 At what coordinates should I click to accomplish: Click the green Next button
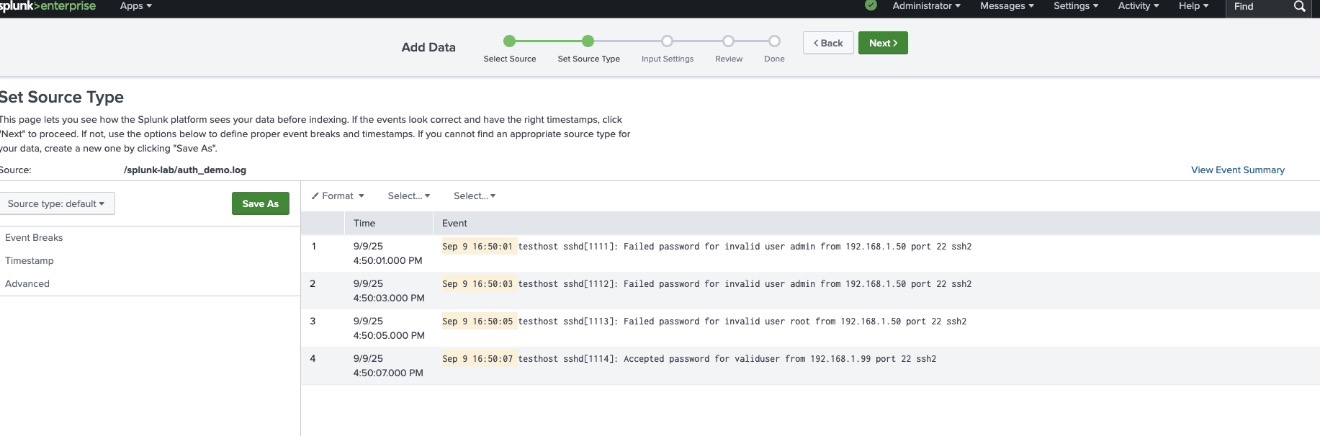[883, 43]
